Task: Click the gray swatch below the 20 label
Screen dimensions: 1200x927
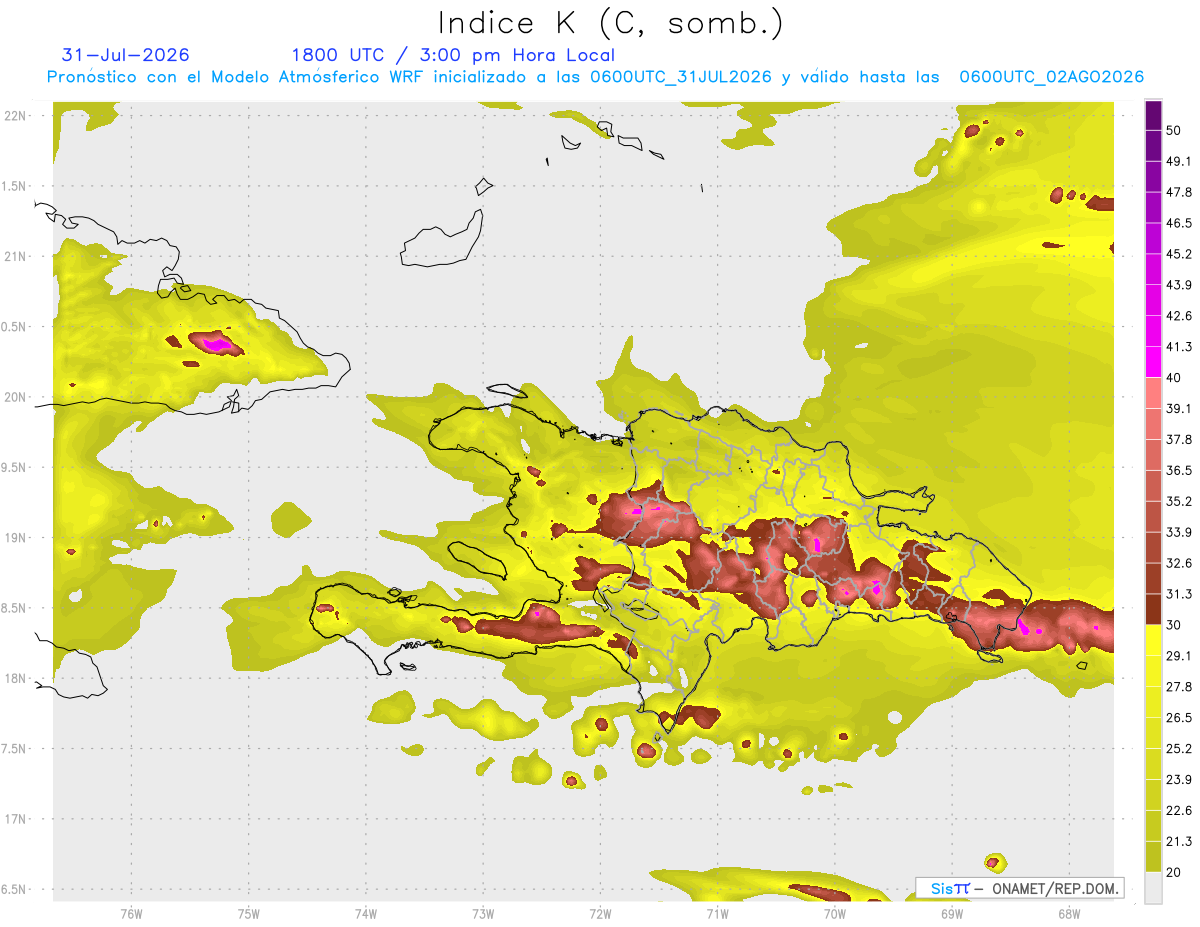Action: [1153, 887]
